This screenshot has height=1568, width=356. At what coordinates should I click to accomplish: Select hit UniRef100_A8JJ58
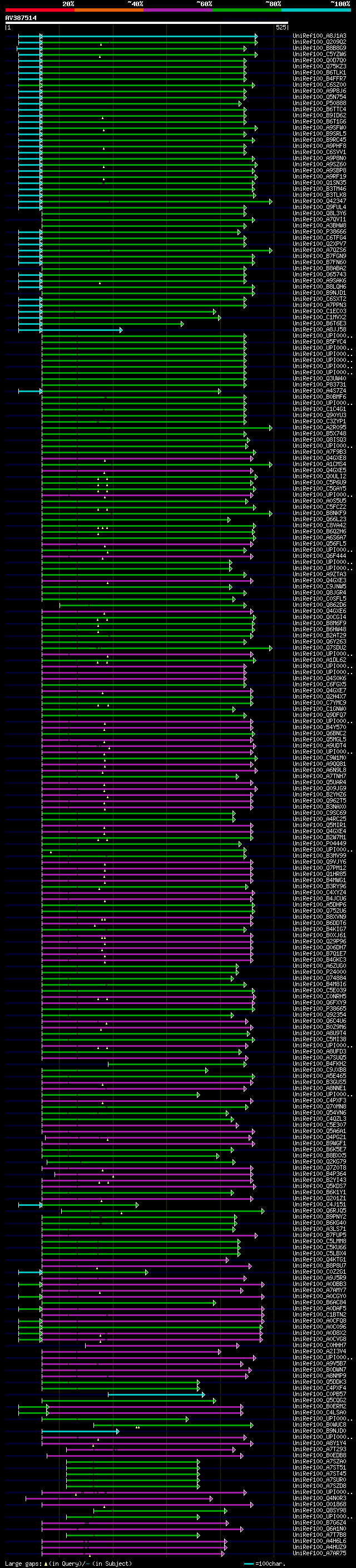tap(319, 329)
